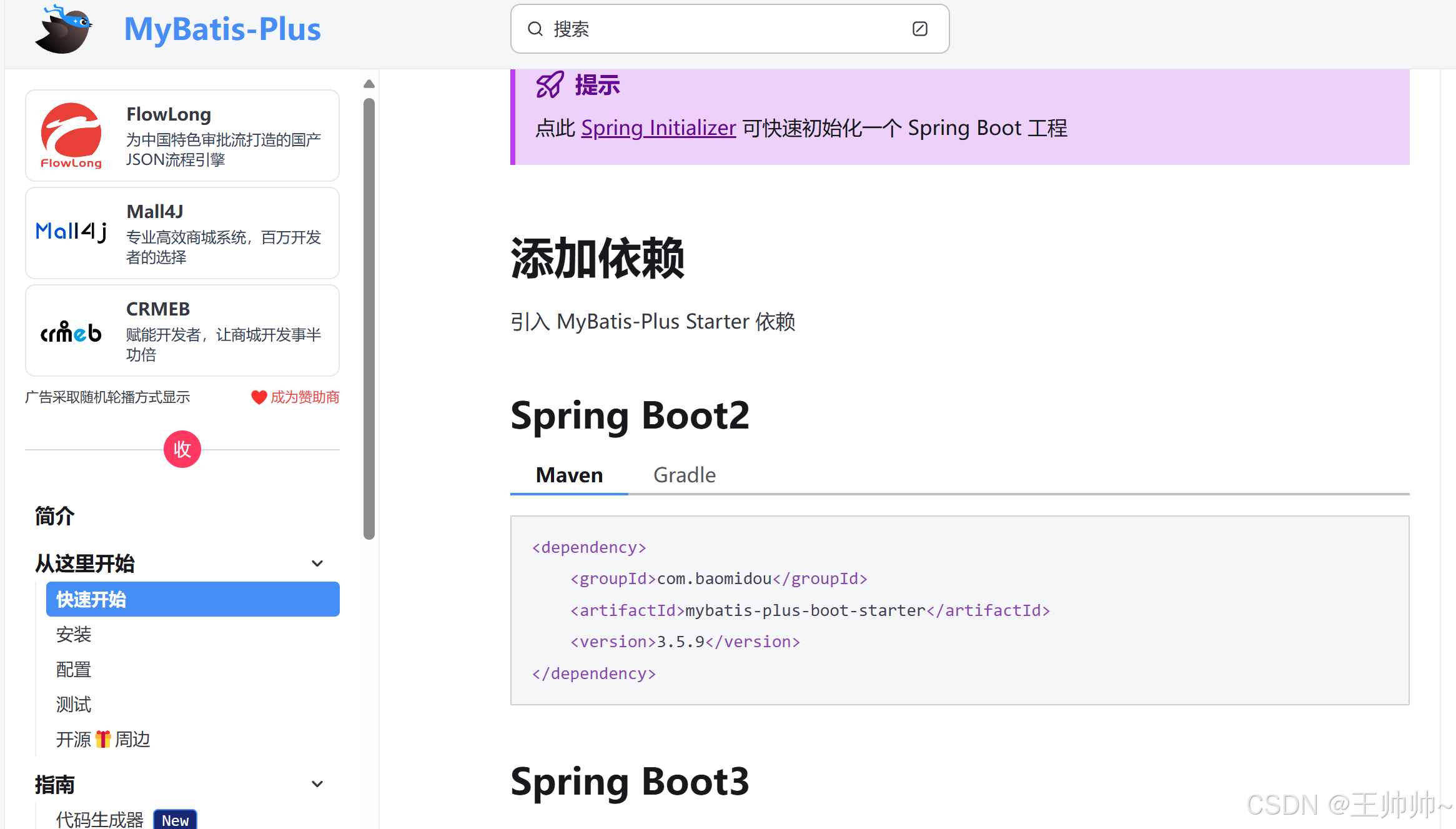
Task: Click the mybatis-plus-boot-starter artifactId line
Action: pyautogui.click(x=810, y=610)
